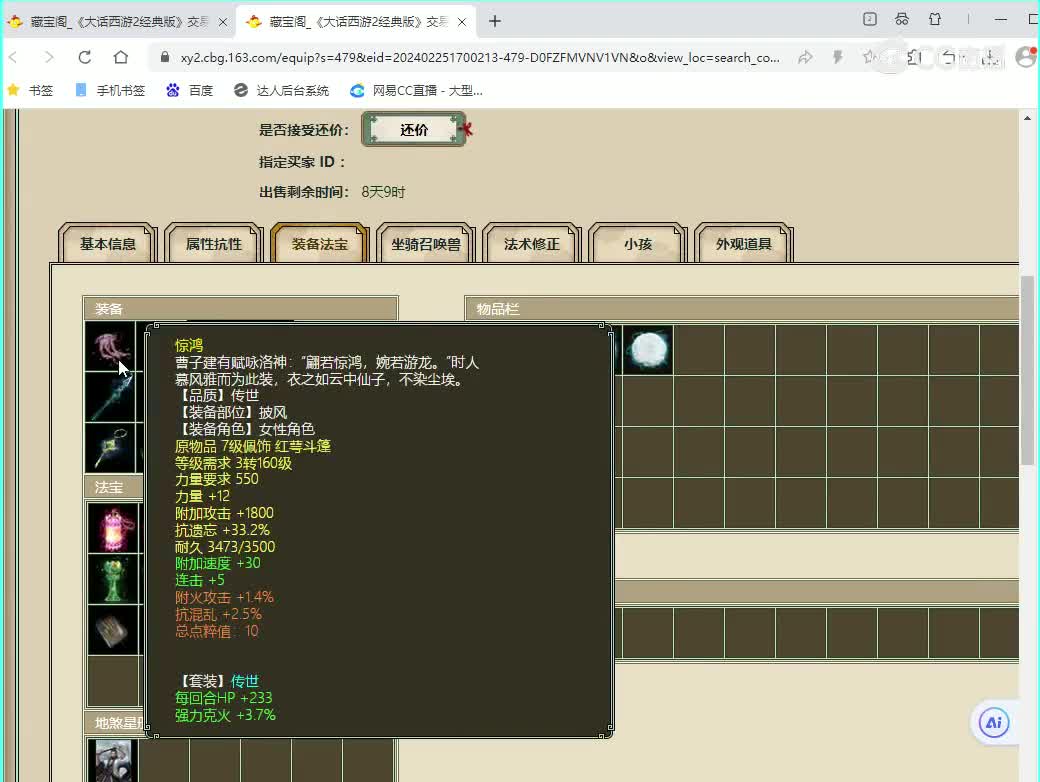The width and height of the screenshot is (1040, 782).
Task: Open the browser home page
Action: coord(121,58)
